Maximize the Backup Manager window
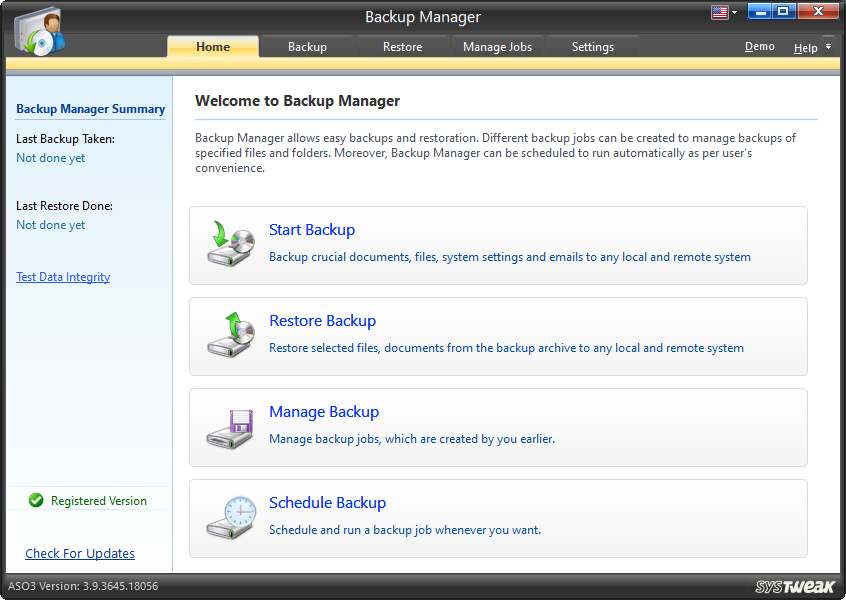846x600 pixels. tap(784, 11)
